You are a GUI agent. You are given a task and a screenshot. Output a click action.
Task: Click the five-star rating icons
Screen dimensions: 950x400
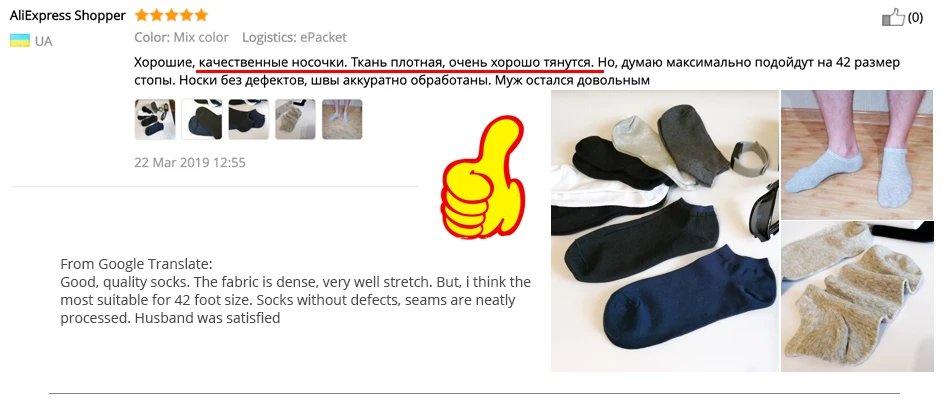[171, 15]
